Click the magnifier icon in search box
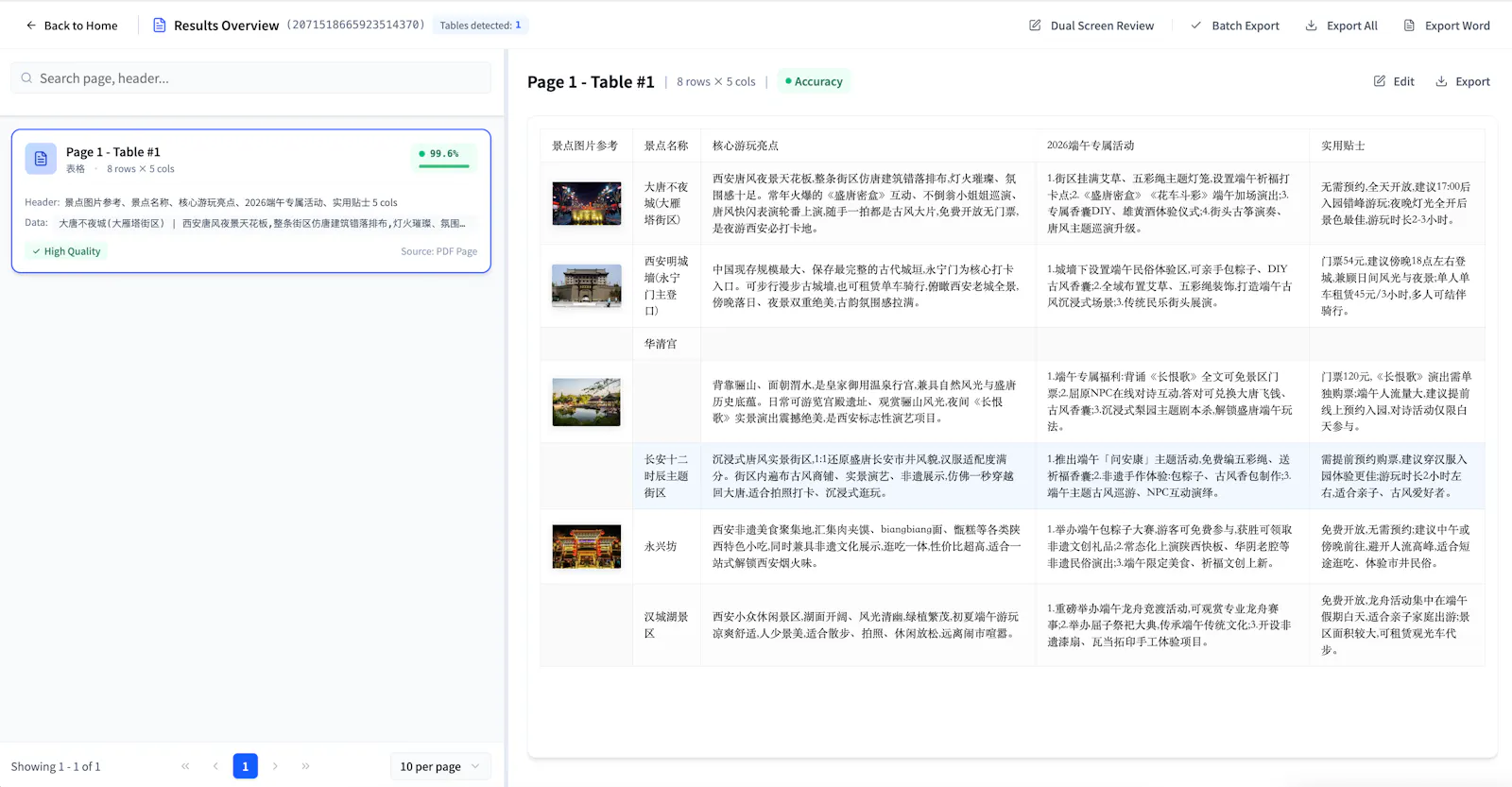The width and height of the screenshot is (1512, 787). coord(26,78)
